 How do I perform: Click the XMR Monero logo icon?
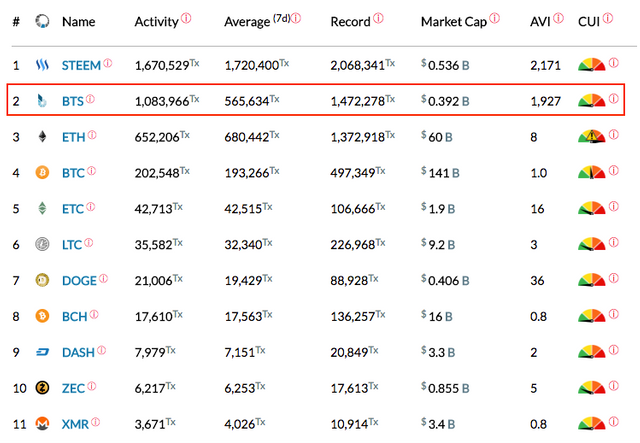pyautogui.click(x=42, y=423)
